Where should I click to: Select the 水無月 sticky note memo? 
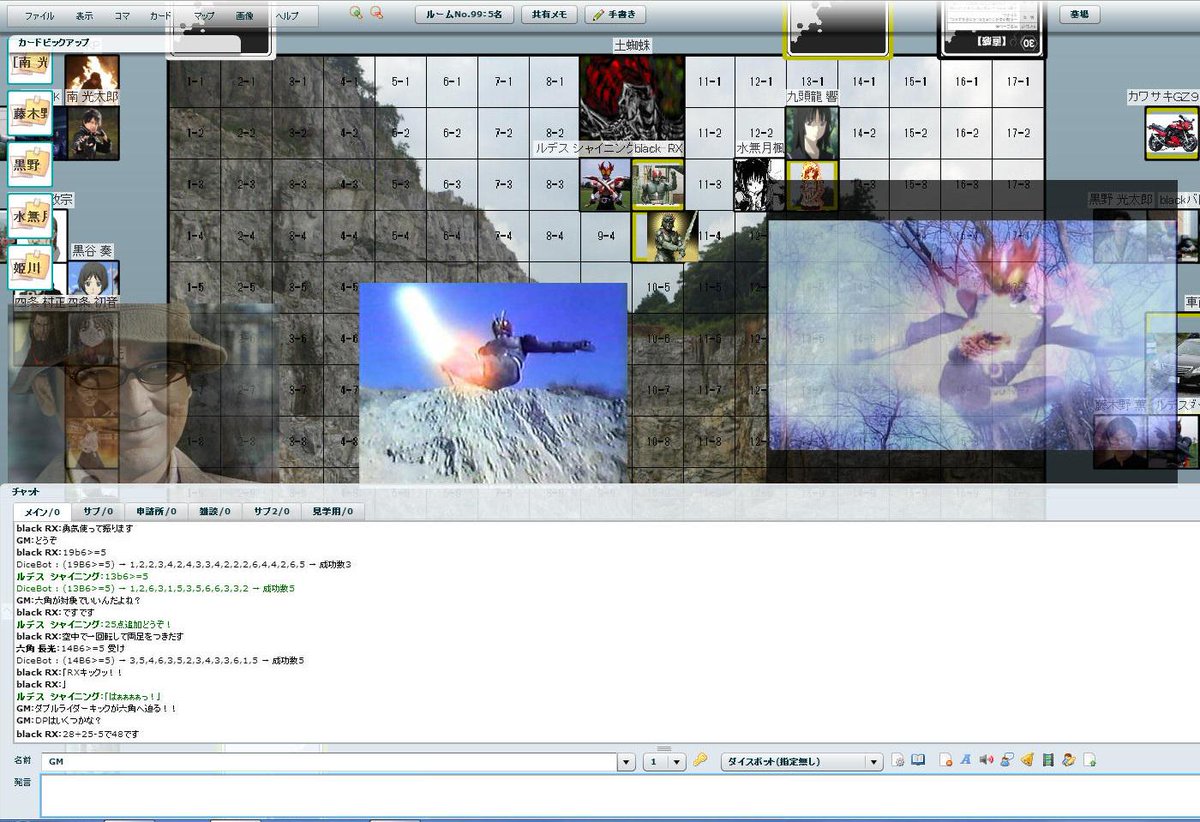[x=29, y=217]
